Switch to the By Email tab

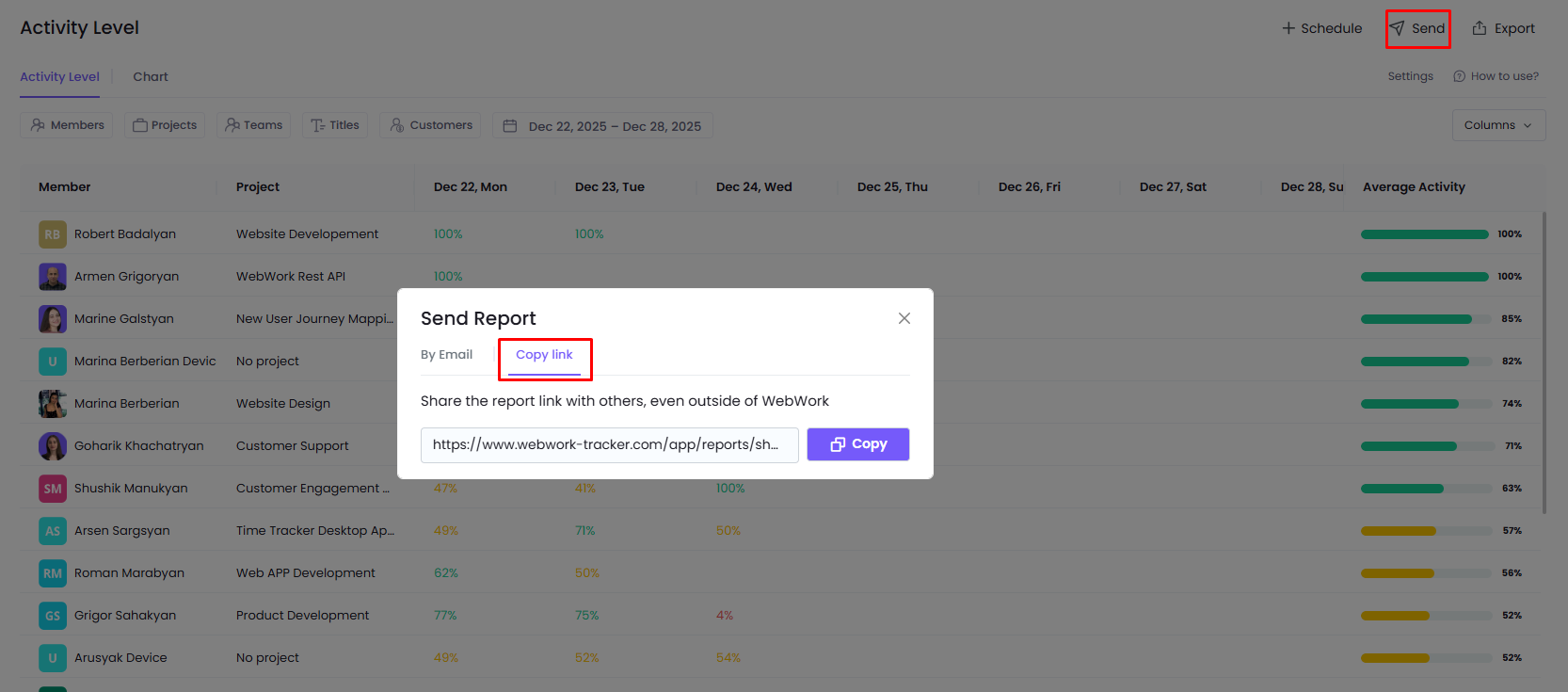coord(446,355)
